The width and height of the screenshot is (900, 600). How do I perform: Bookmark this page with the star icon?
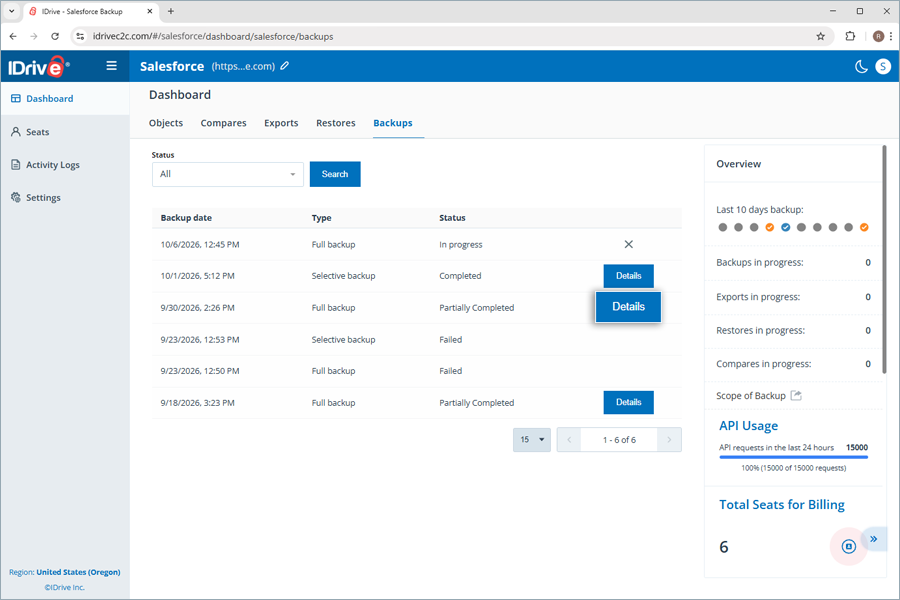coord(821,36)
